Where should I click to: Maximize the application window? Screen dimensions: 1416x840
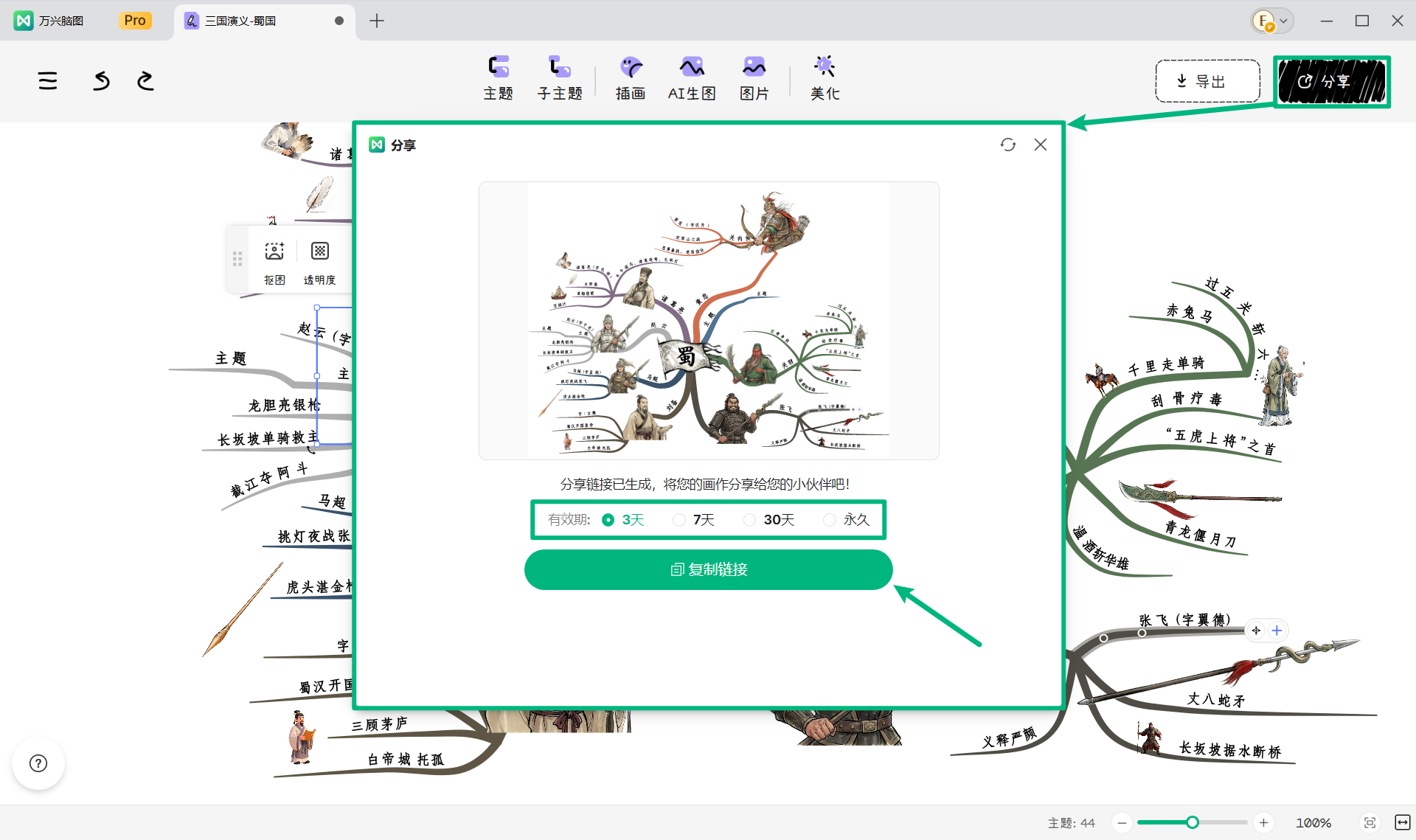(1362, 21)
